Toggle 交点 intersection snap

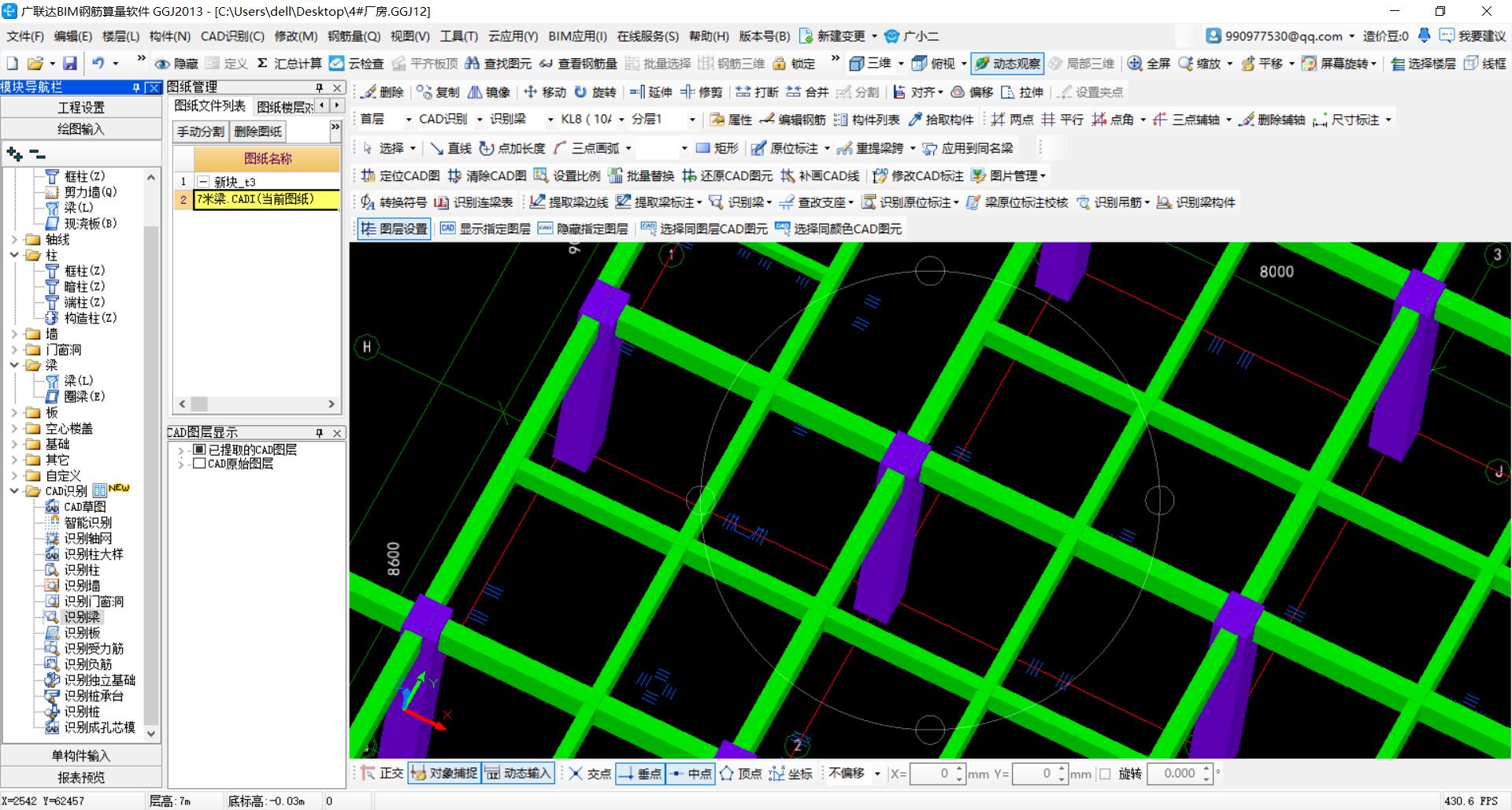click(x=590, y=774)
